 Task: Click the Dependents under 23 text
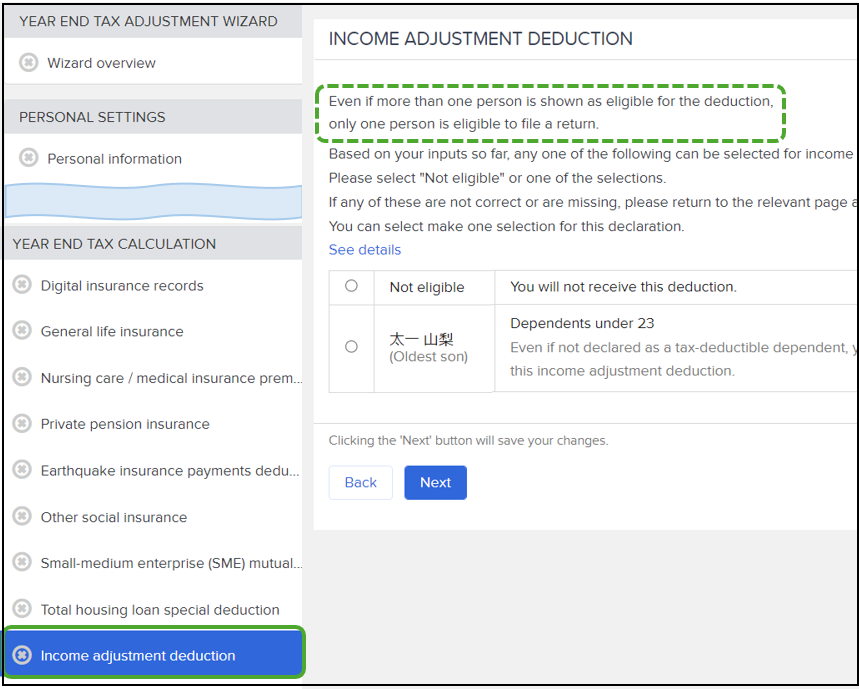pyautogui.click(x=582, y=323)
